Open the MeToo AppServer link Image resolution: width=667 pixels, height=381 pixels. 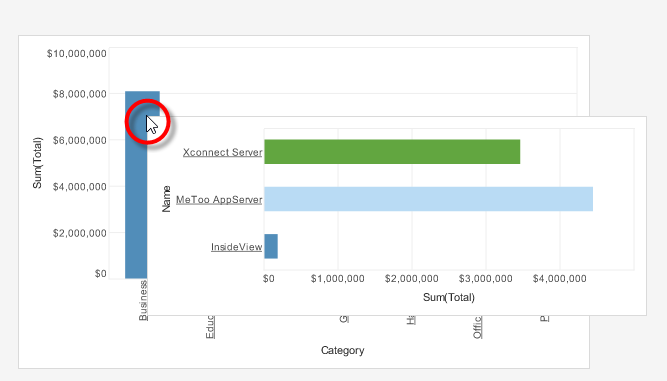click(x=219, y=199)
